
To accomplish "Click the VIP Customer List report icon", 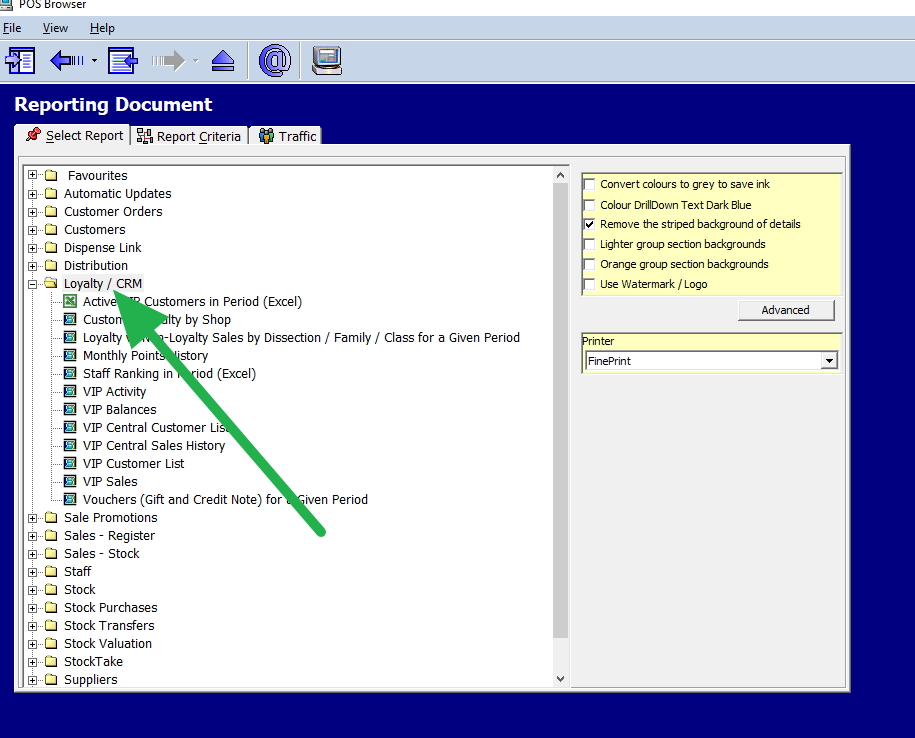I will point(70,463).
